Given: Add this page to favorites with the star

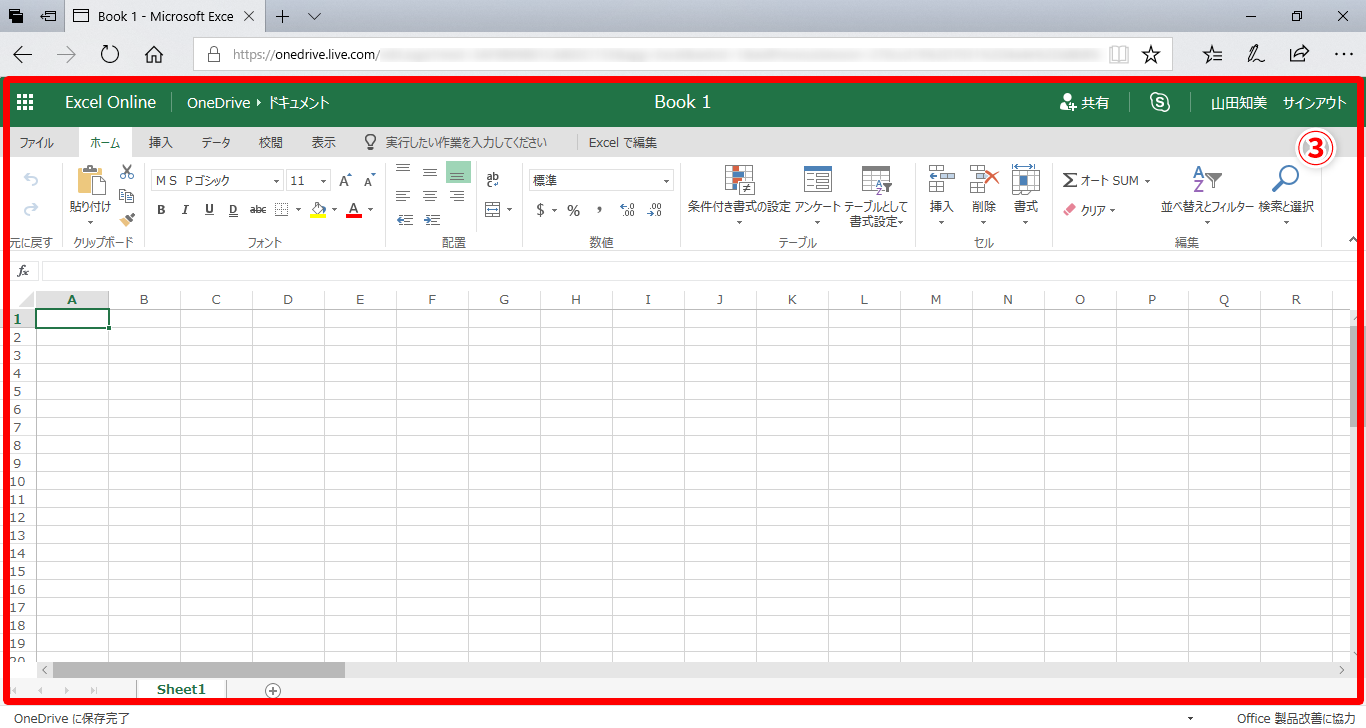Looking at the screenshot, I should click(1151, 54).
